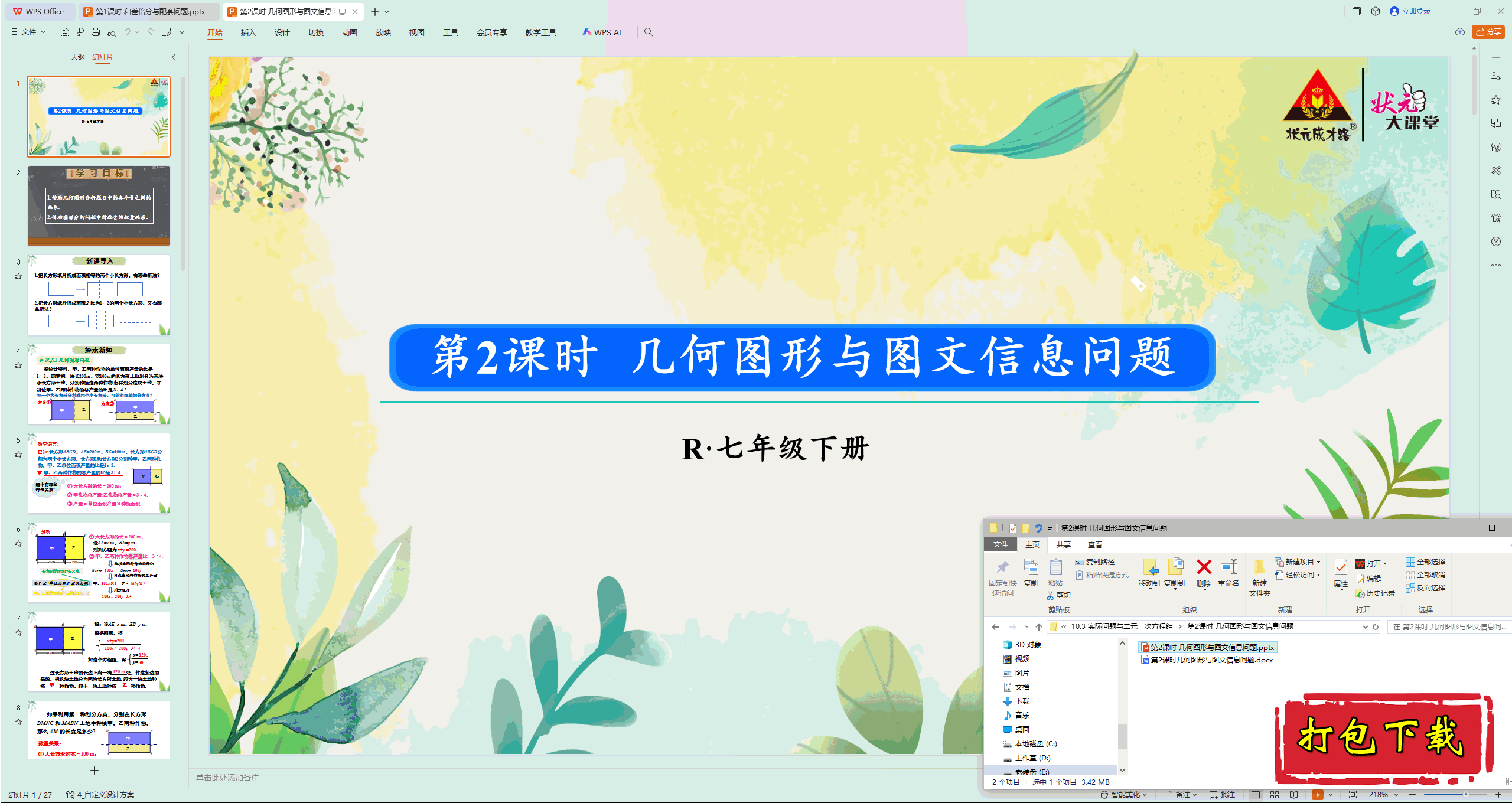Click the orange slideshow play button in status bar
Screen dimensions: 1512x803
(x=1317, y=795)
